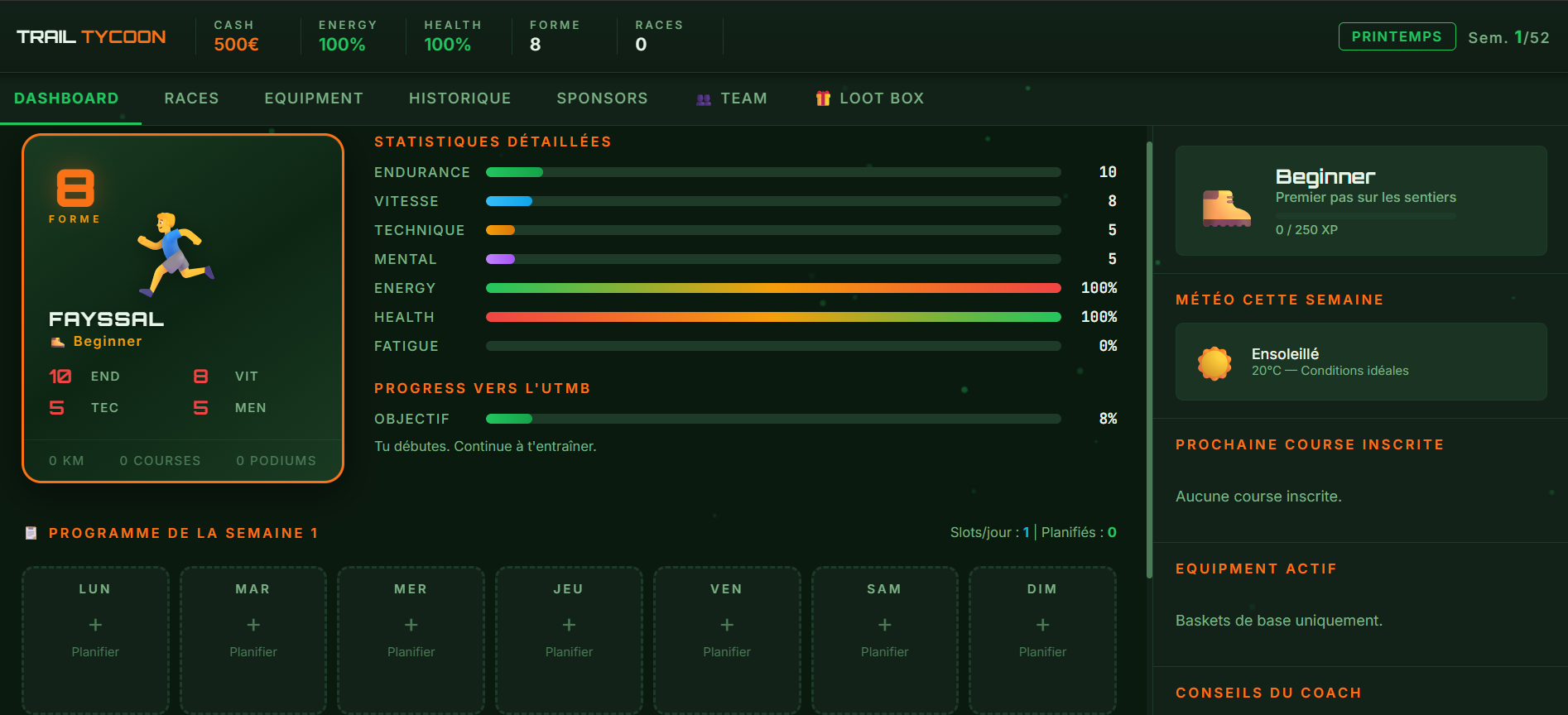This screenshot has height=715, width=1568.
Task: Click the Objectif UTMB progress bar
Action: coord(773,419)
